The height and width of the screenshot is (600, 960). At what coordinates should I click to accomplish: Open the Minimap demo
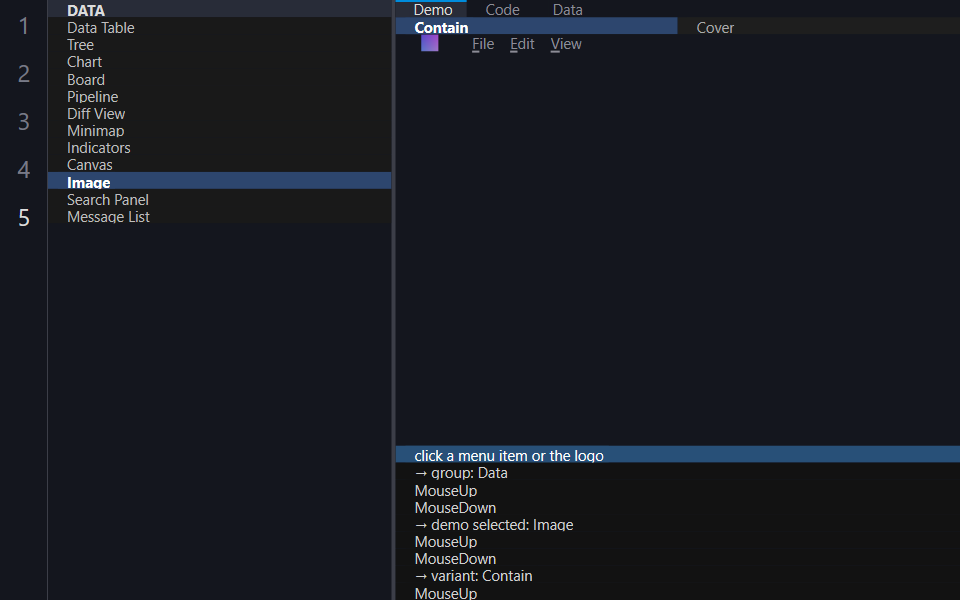pos(219,130)
